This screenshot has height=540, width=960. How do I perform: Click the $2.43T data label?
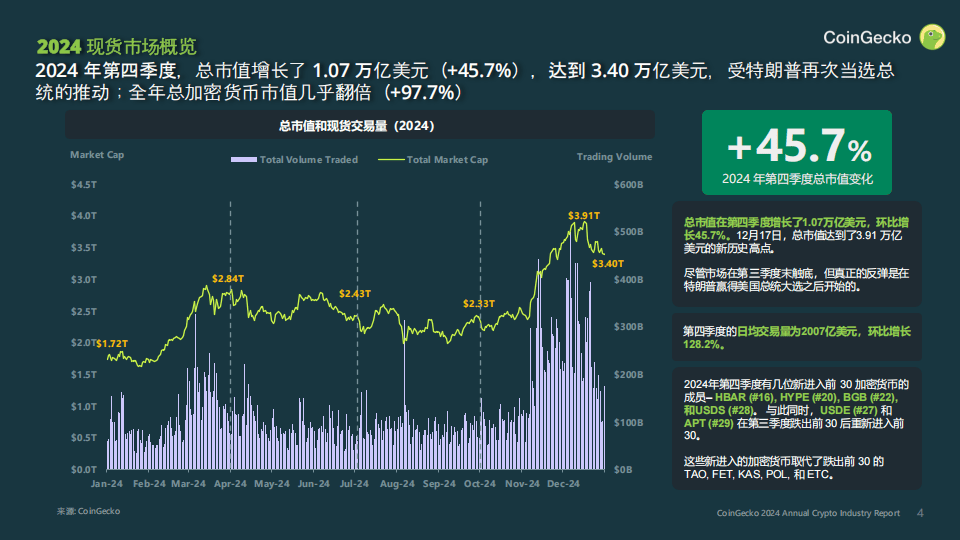tap(355, 294)
